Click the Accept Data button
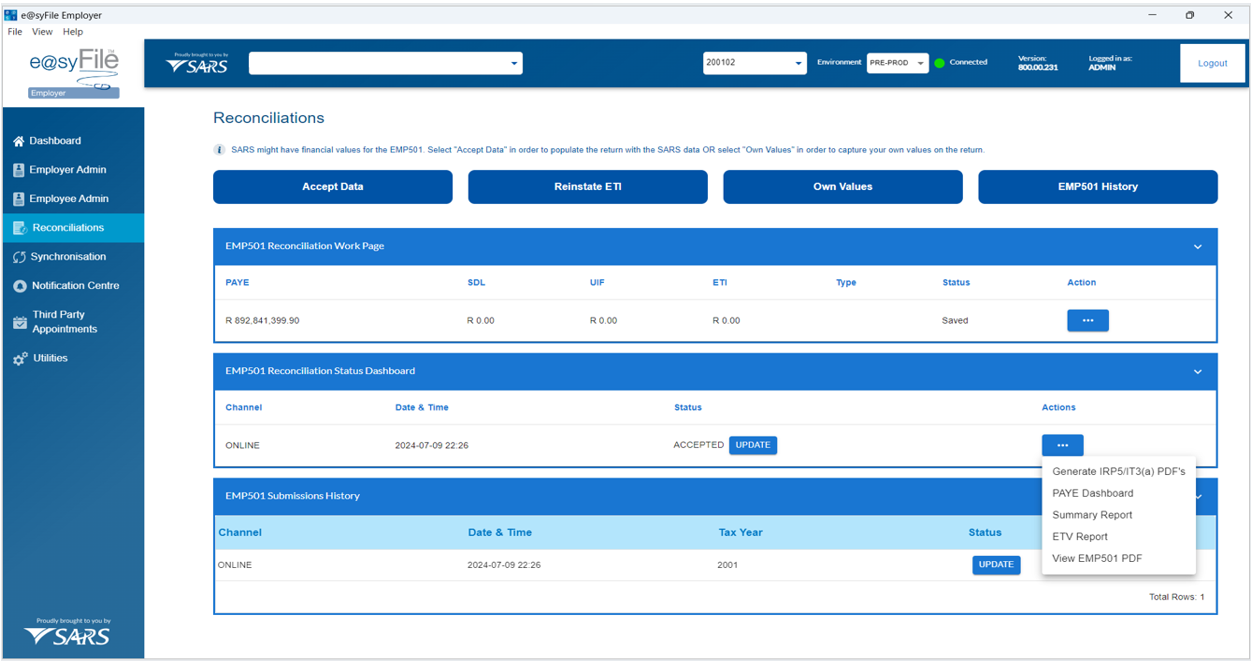Viewport: 1256px width, 662px height. (x=332, y=187)
